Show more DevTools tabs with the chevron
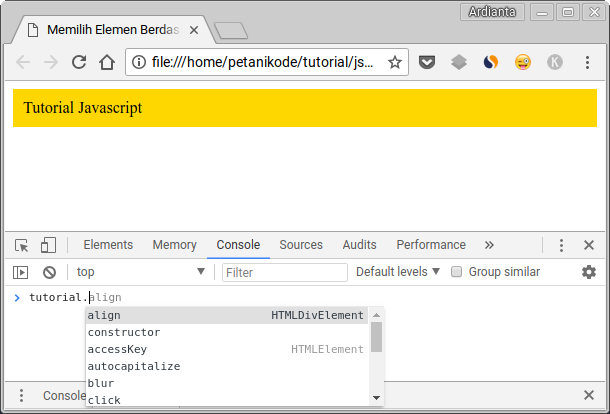 tap(489, 245)
